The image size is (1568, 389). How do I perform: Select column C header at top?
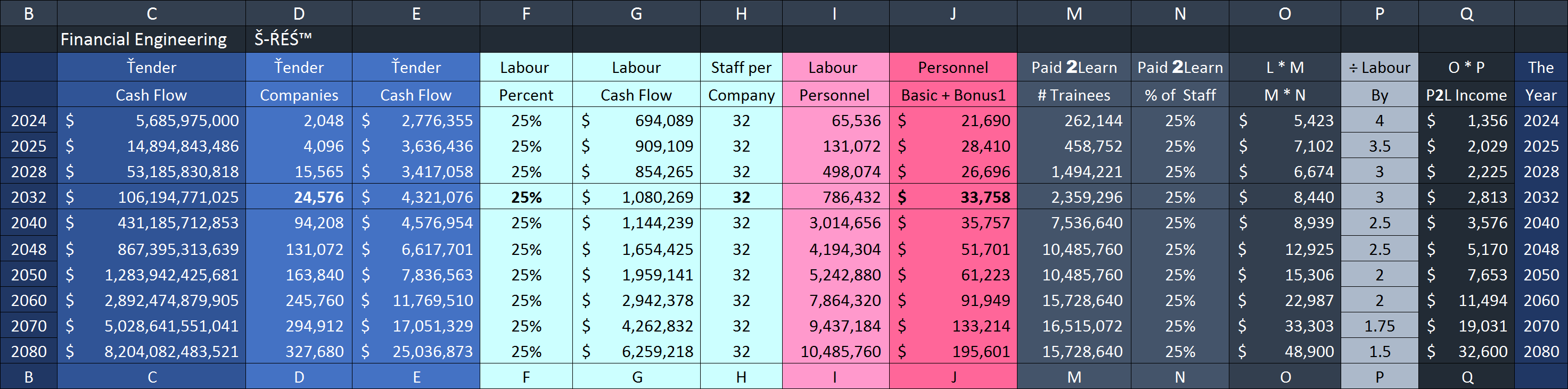[152, 13]
